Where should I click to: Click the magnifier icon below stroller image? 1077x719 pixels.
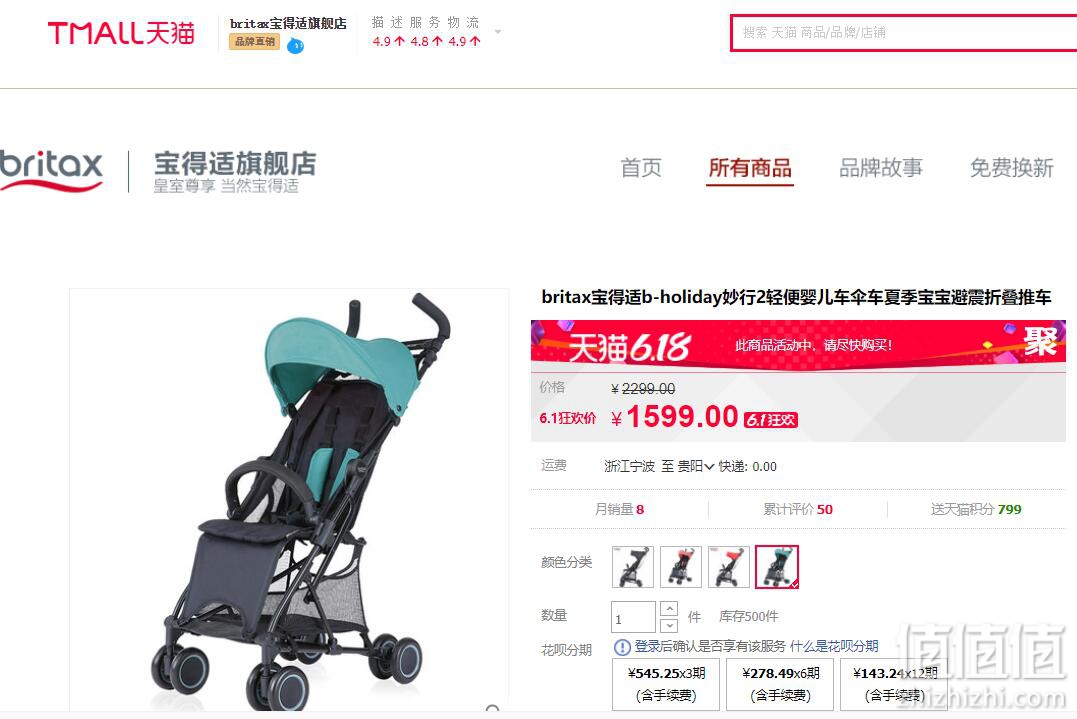[x=492, y=709]
